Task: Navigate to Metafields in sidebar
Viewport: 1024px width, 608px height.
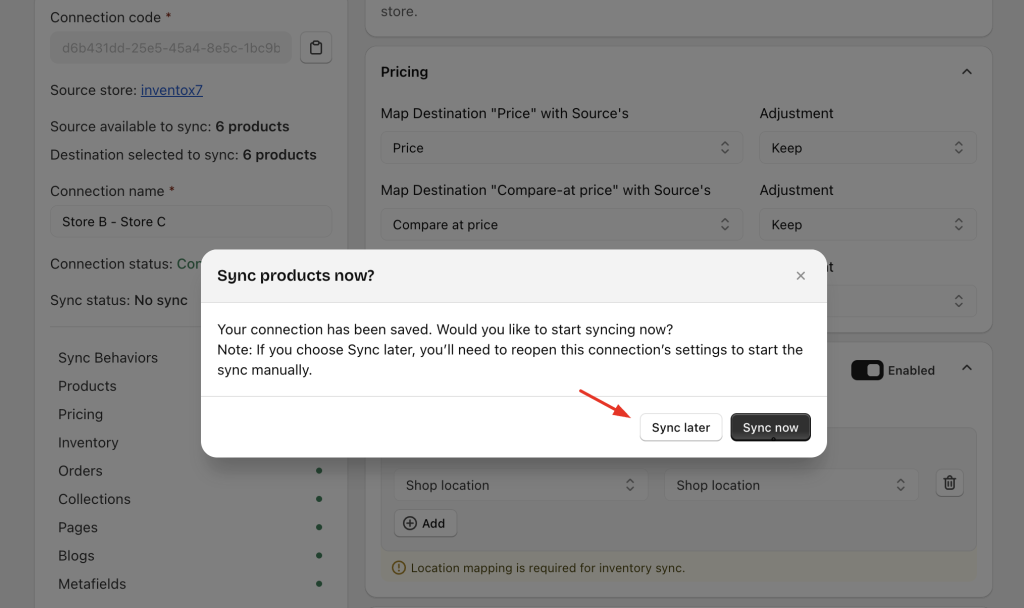Action: click(x=92, y=584)
